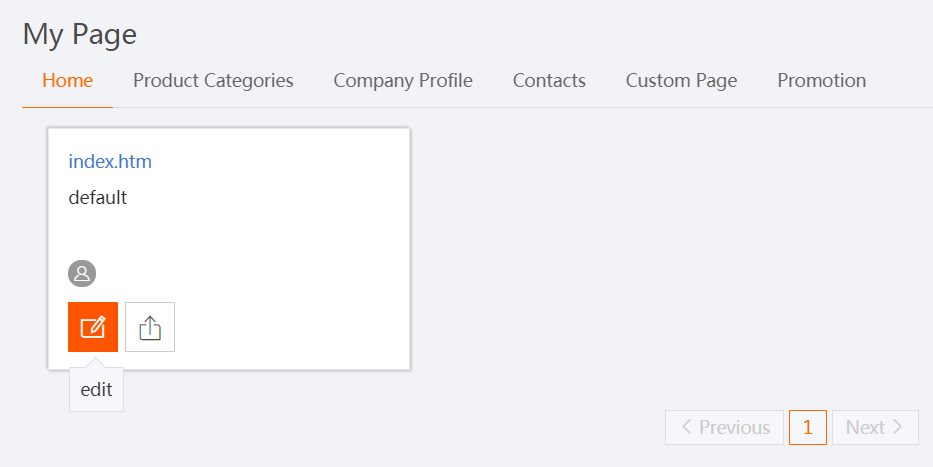Click the share/export icon button

tap(150, 327)
